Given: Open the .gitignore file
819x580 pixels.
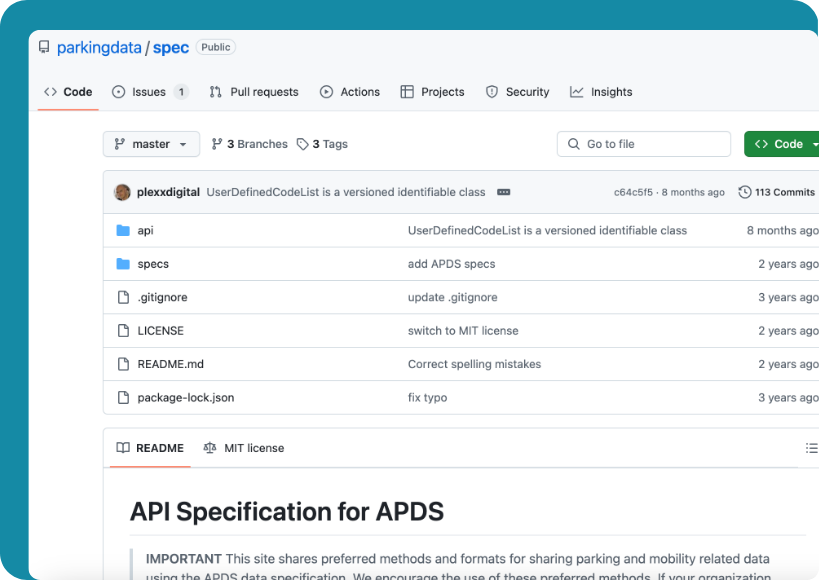Looking at the screenshot, I should point(162,297).
